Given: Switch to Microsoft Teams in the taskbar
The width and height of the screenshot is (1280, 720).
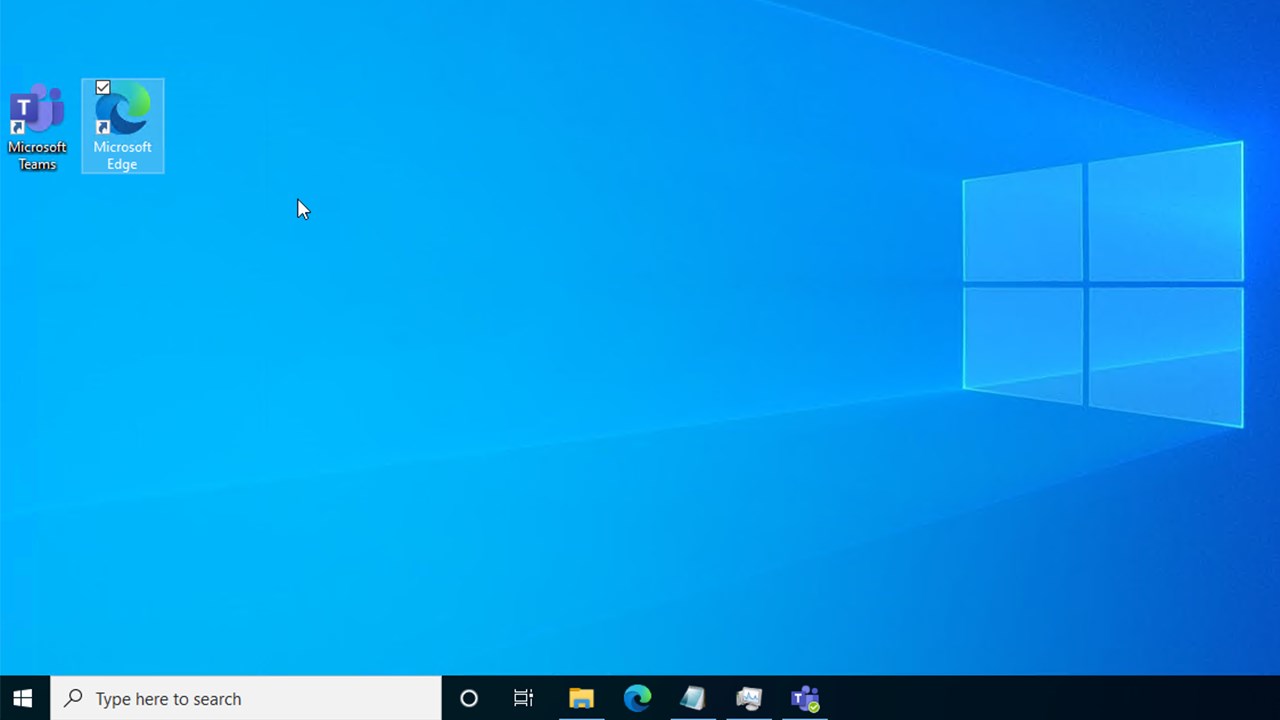Looking at the screenshot, I should pyautogui.click(x=805, y=698).
